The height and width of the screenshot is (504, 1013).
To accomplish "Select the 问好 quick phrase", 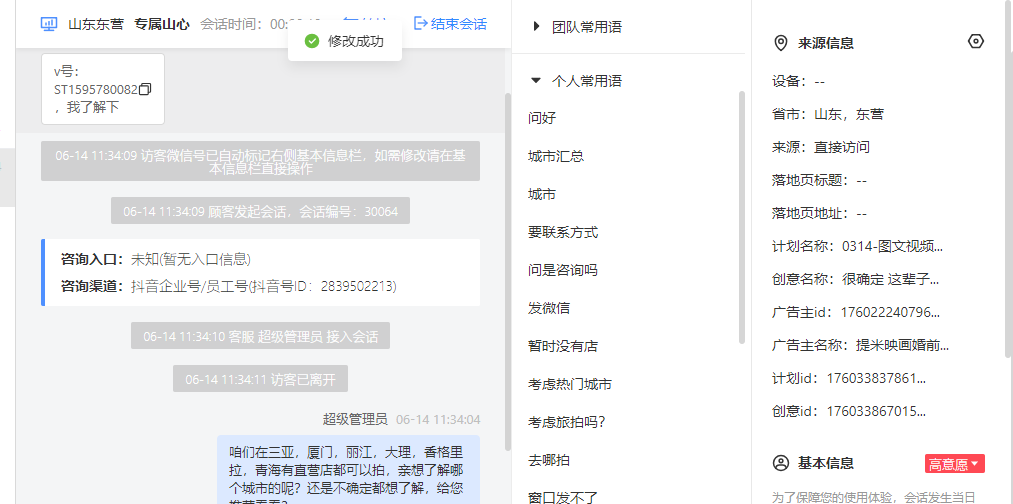I will click(542, 118).
